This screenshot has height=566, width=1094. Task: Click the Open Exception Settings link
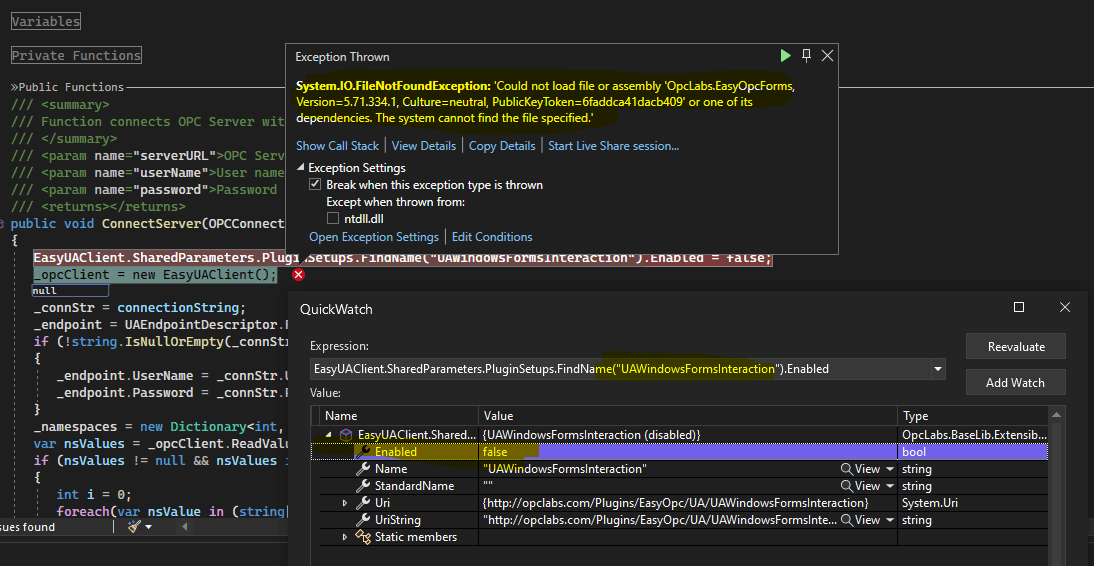[x=374, y=237]
